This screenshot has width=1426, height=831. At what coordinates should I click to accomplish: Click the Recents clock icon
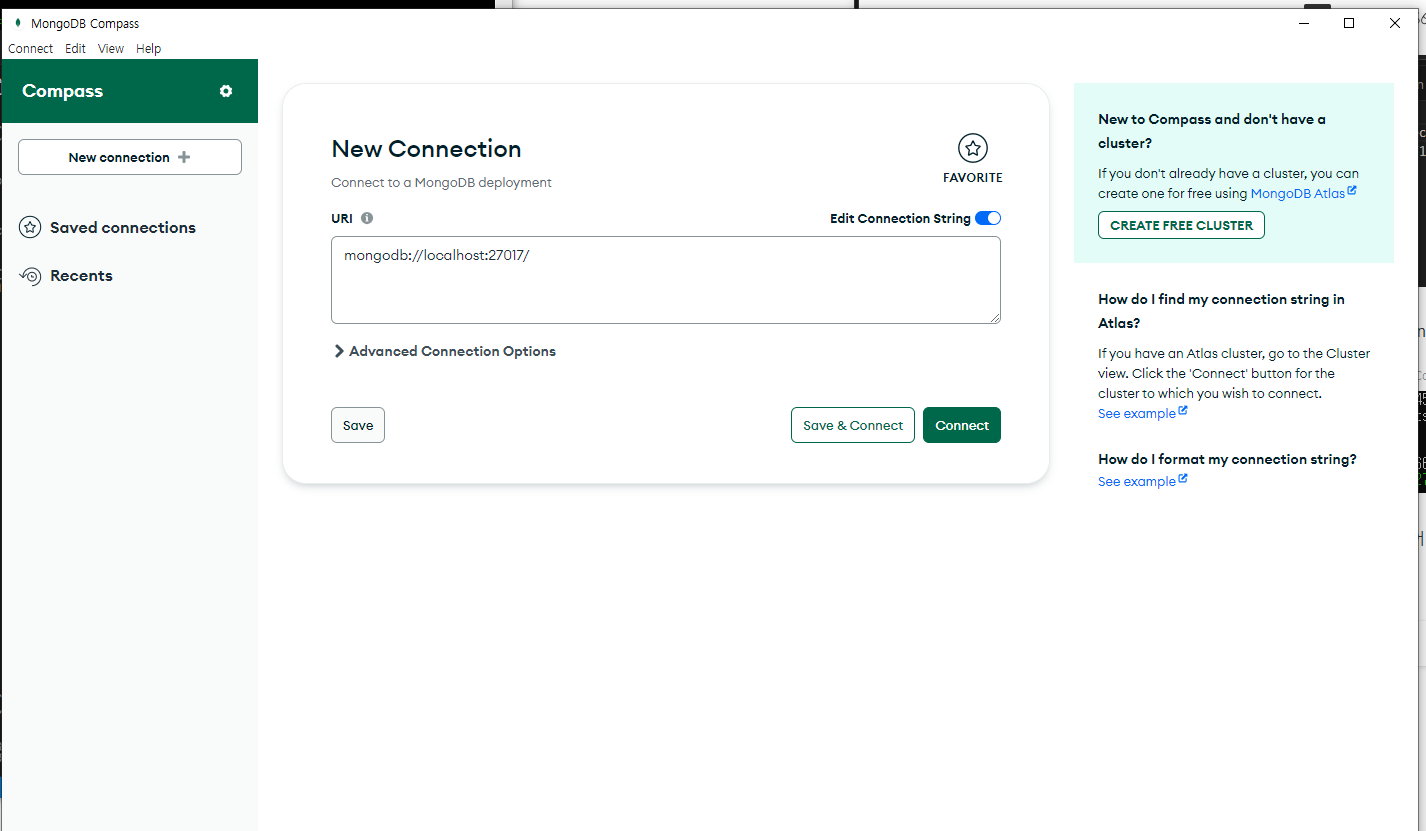[30, 276]
